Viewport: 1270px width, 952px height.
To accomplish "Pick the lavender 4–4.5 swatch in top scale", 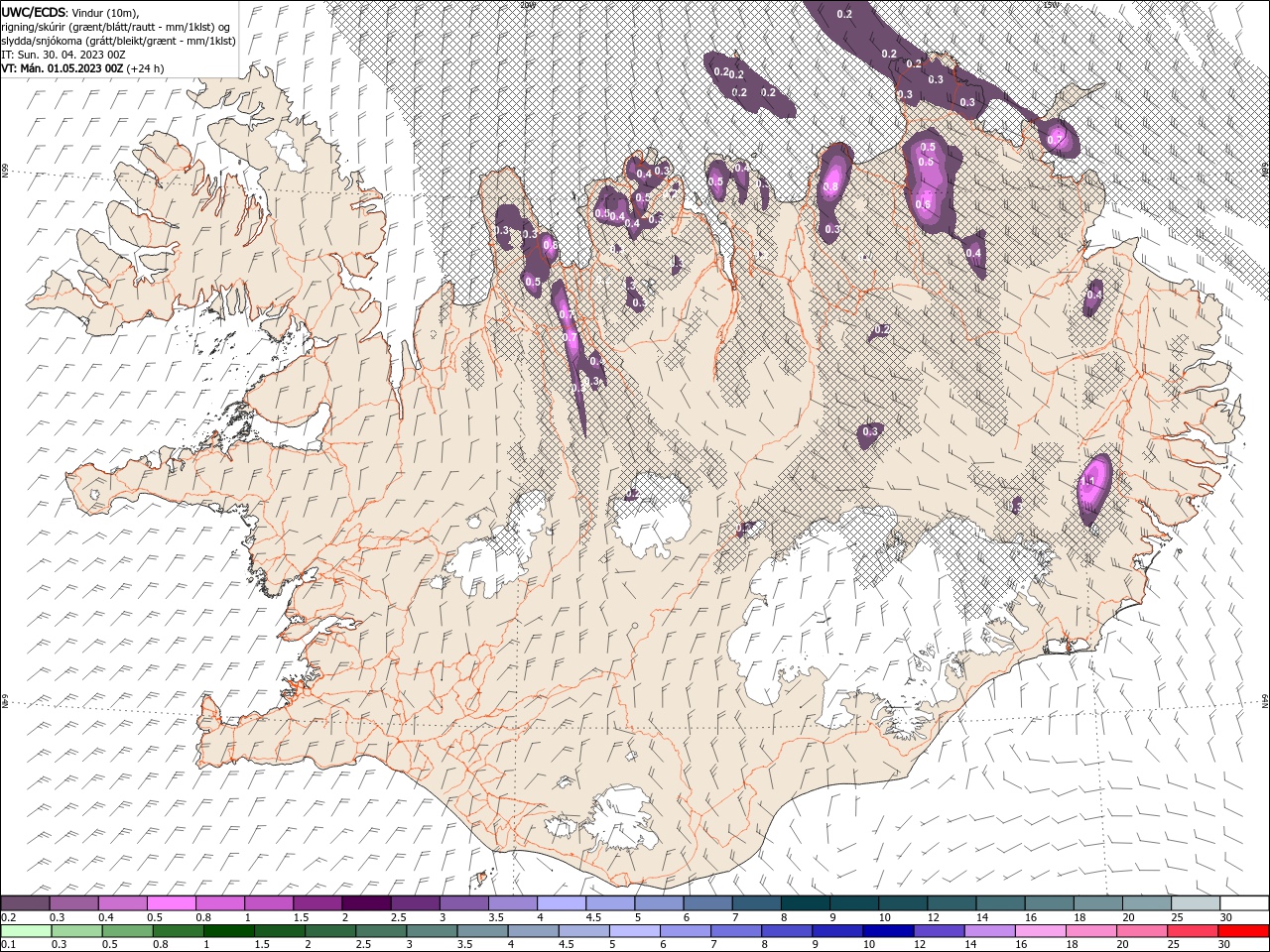I will click(562, 903).
